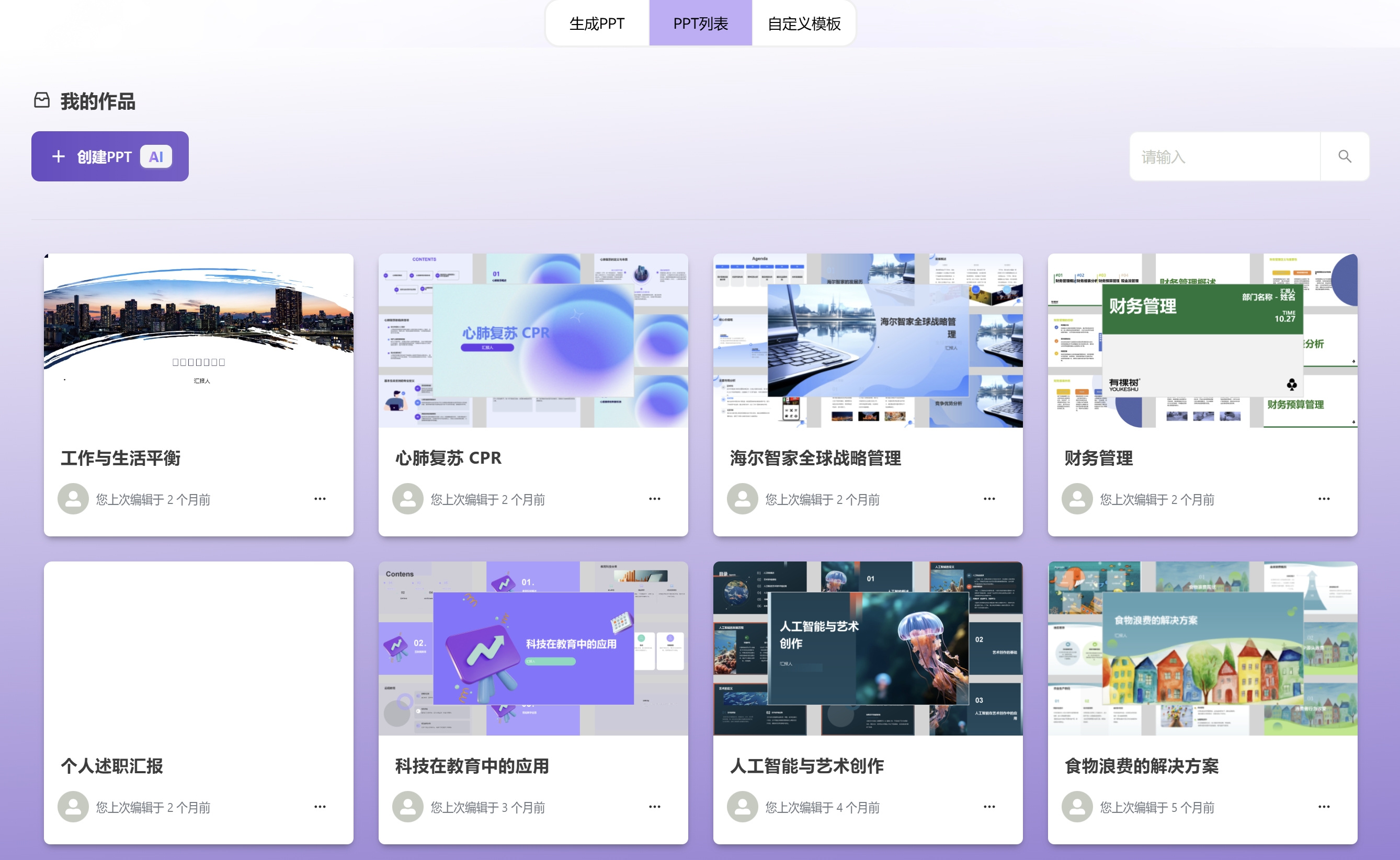1400x860 pixels.
Task: Open more options menu on 心肺复苏 CPR card
Action: click(655, 499)
